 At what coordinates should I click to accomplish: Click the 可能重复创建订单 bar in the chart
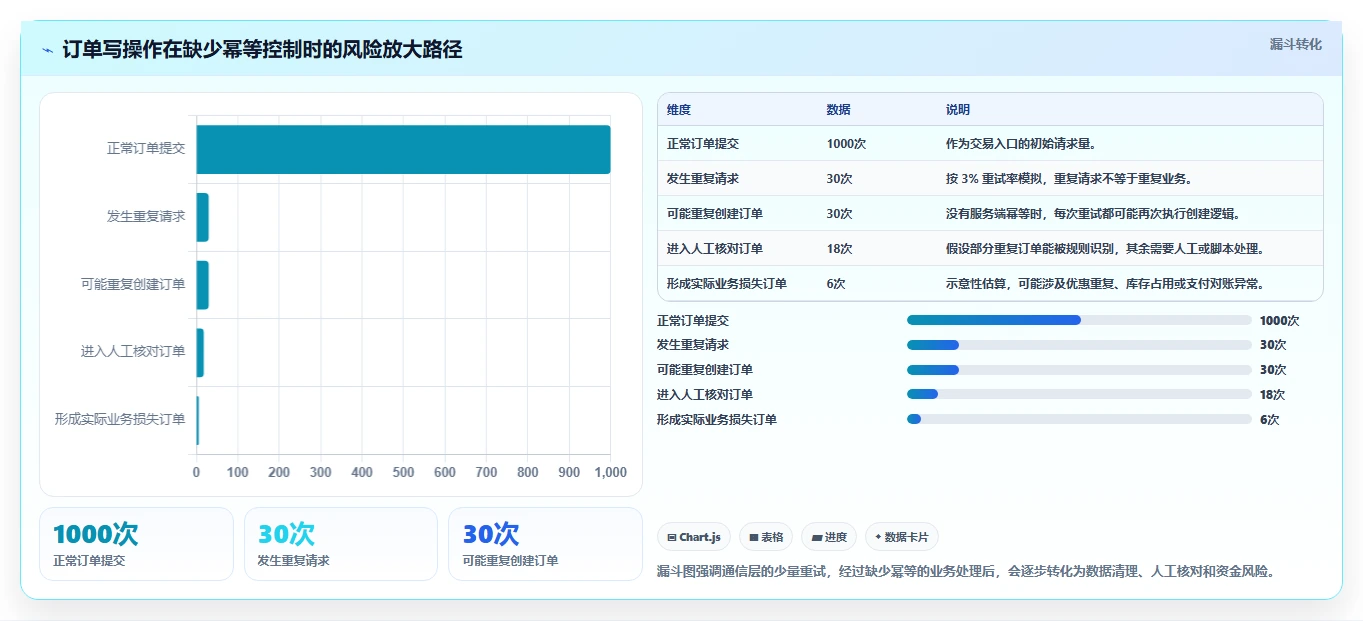click(202, 285)
